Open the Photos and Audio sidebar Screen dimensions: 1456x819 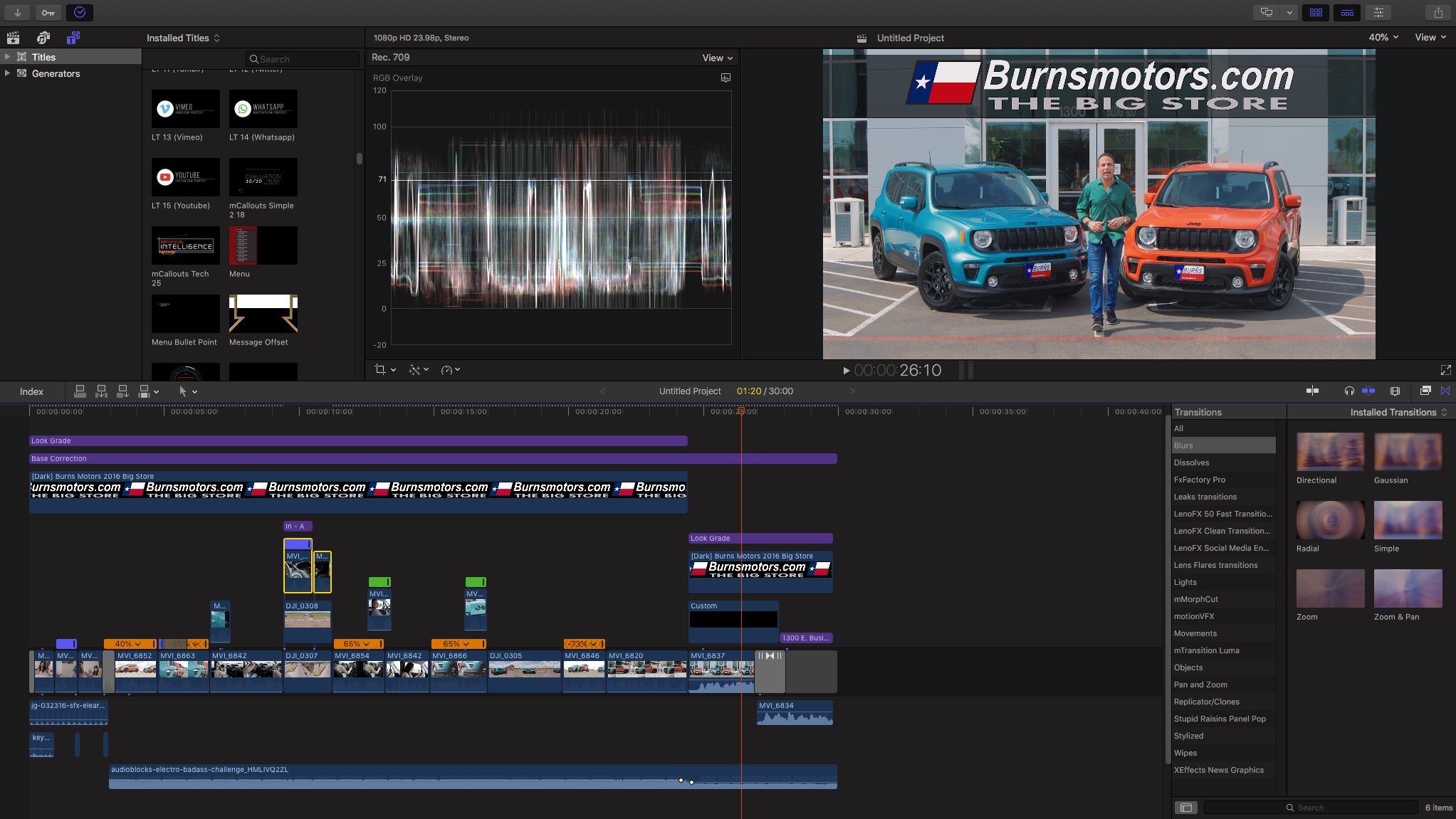[43, 38]
